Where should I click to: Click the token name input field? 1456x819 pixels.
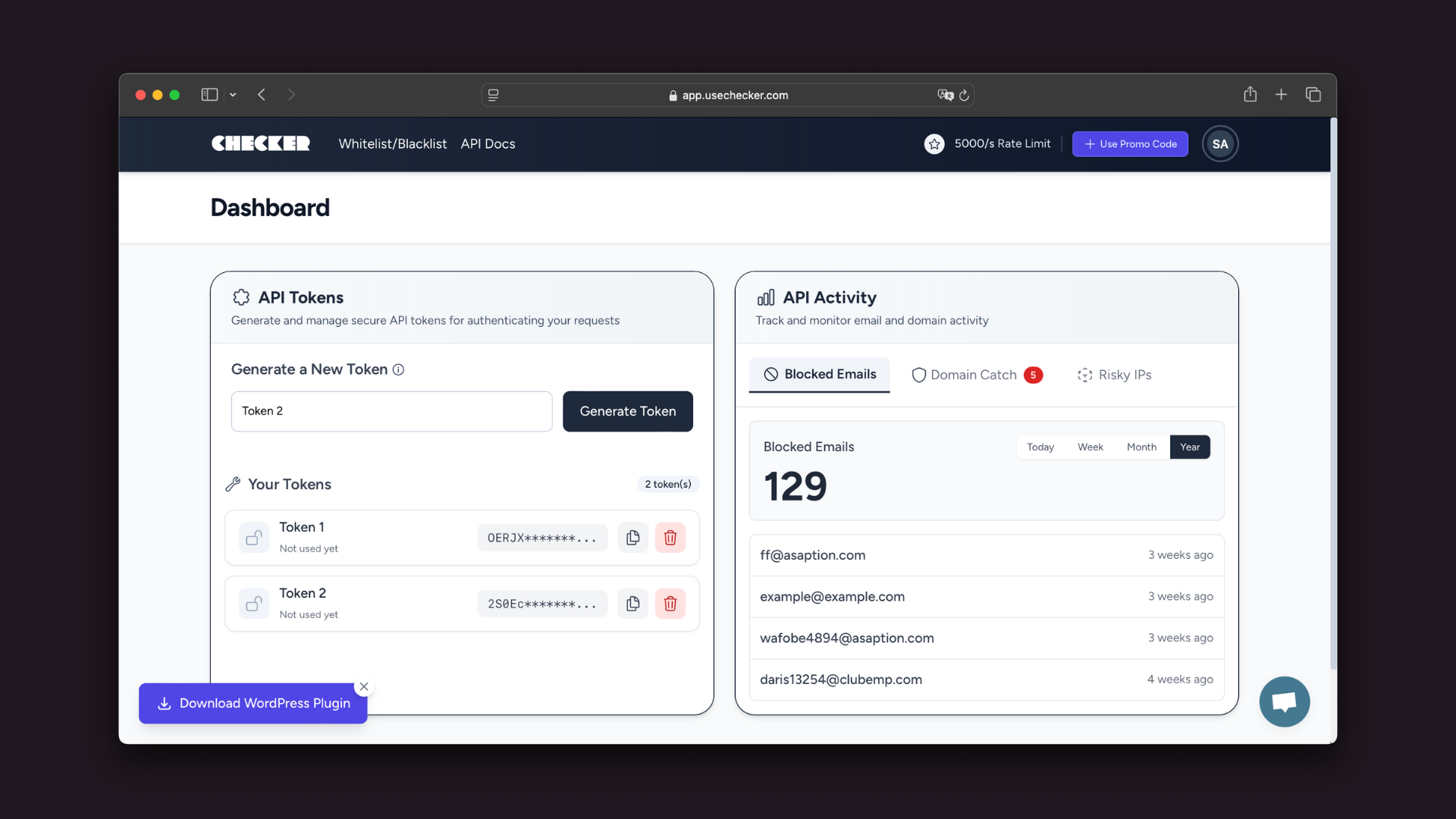[391, 411]
